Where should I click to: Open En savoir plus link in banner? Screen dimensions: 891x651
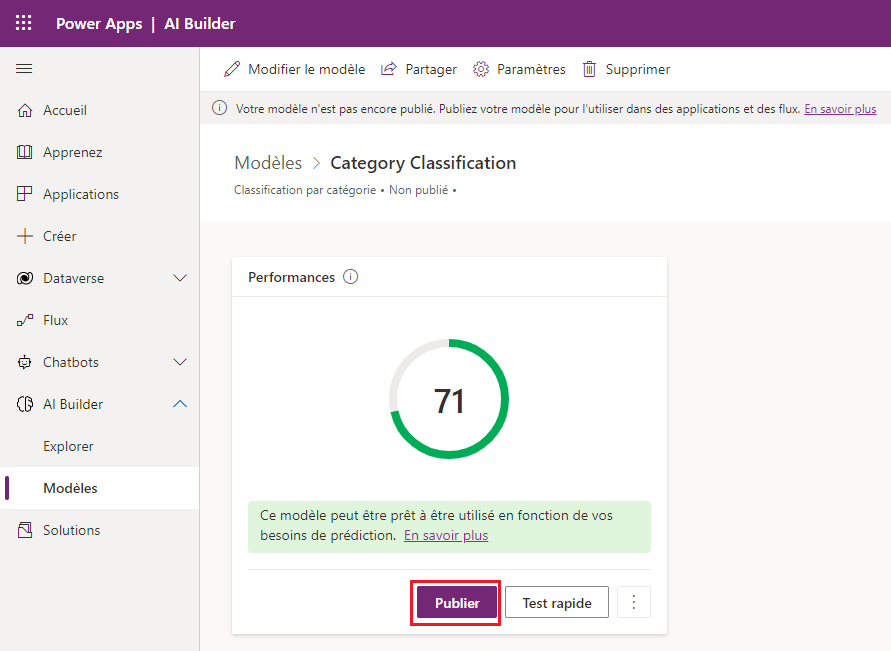click(840, 109)
